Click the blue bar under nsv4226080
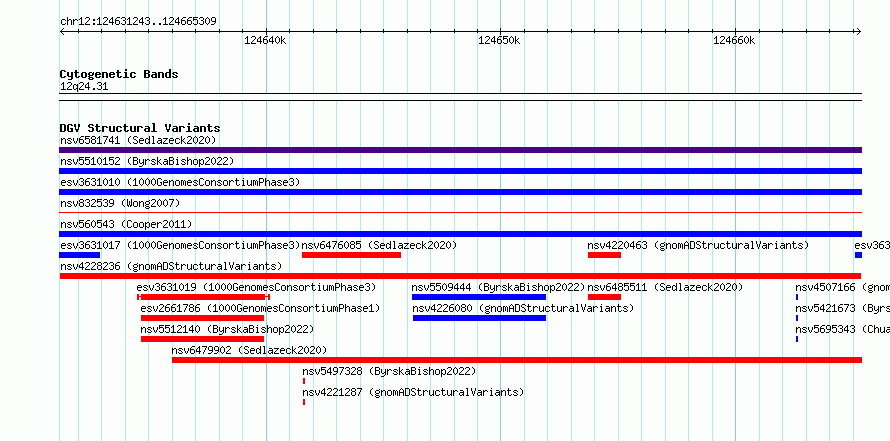Image resolution: width=890 pixels, height=441 pixels. [x=479, y=318]
